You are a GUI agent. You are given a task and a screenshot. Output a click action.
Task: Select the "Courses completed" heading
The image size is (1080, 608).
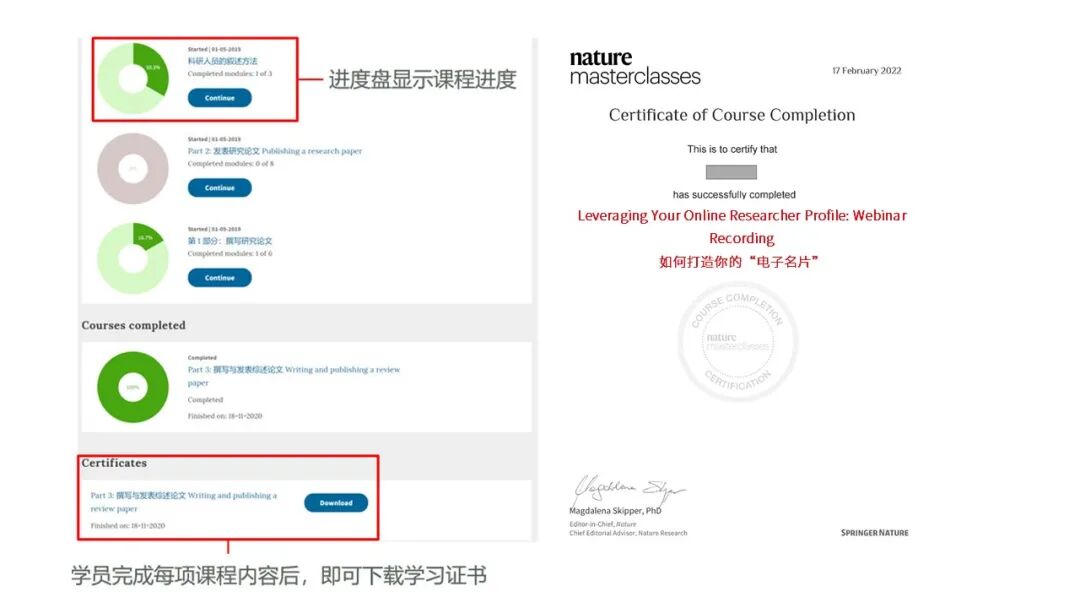[x=134, y=325]
